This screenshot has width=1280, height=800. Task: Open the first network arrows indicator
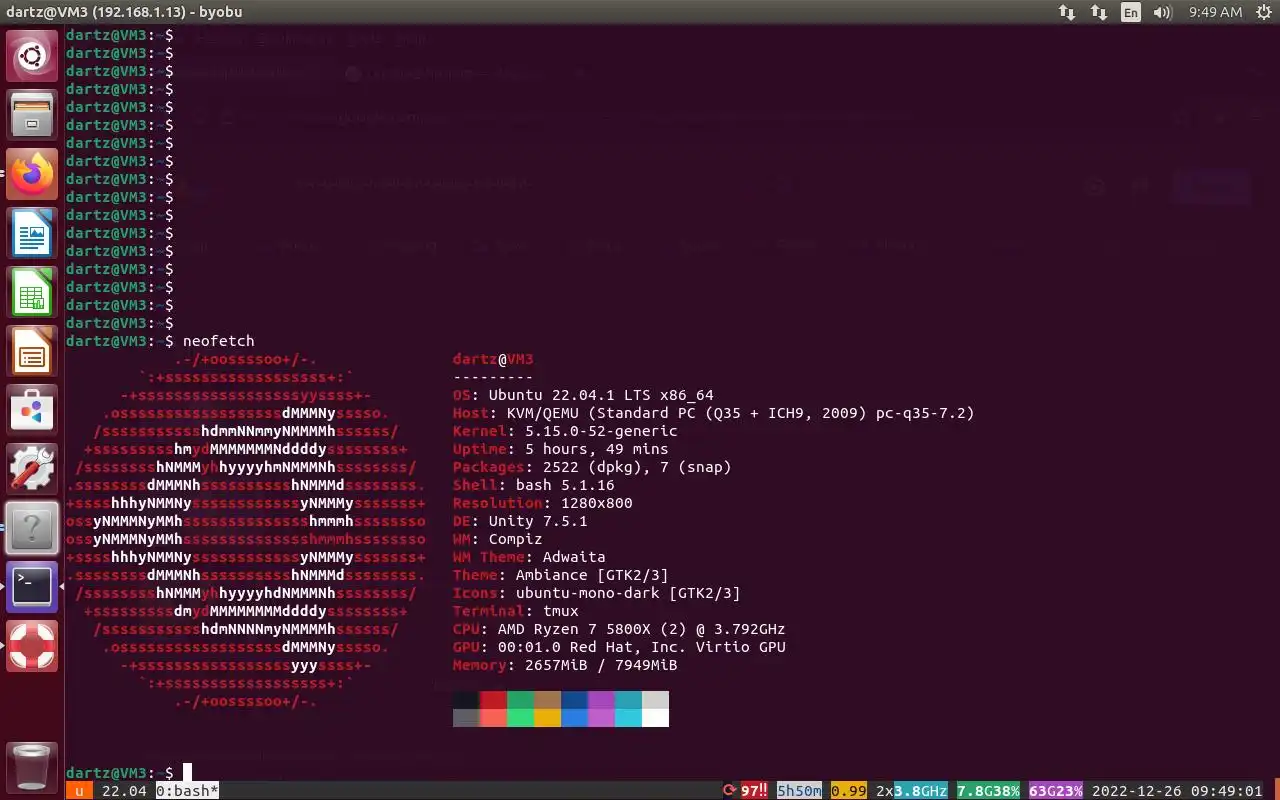pyautogui.click(x=1067, y=12)
